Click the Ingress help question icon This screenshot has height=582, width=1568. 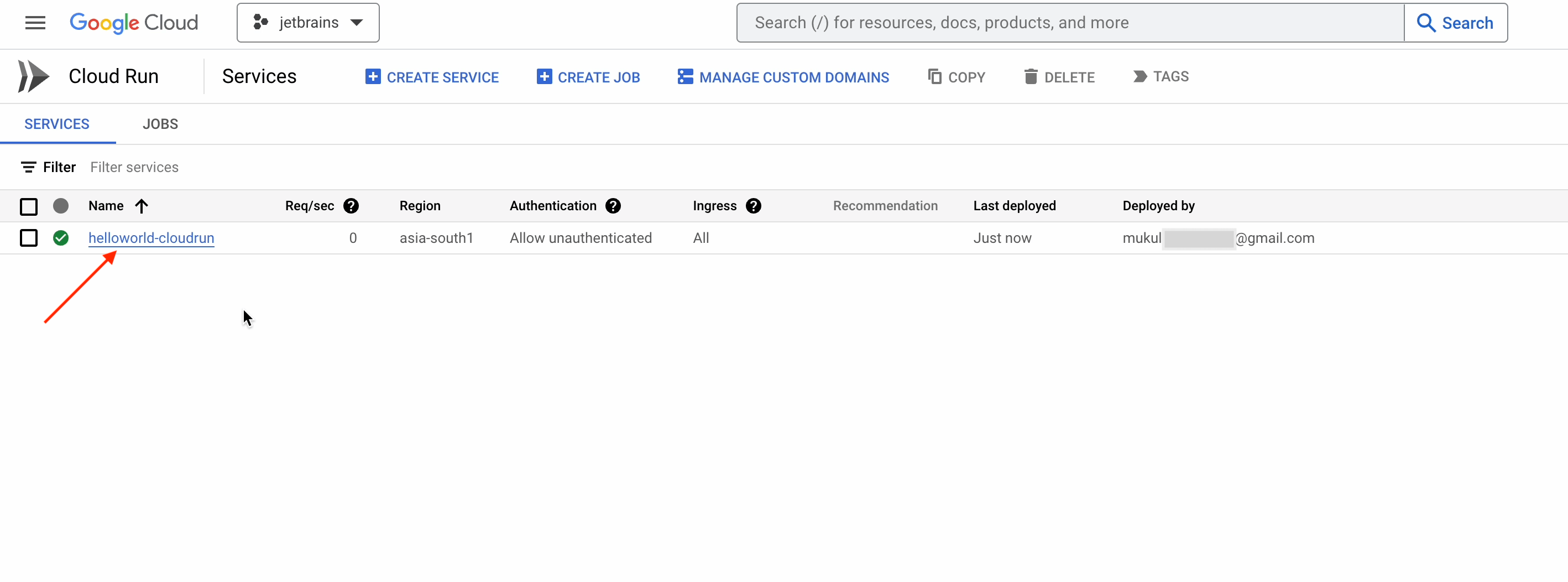pyautogui.click(x=753, y=206)
